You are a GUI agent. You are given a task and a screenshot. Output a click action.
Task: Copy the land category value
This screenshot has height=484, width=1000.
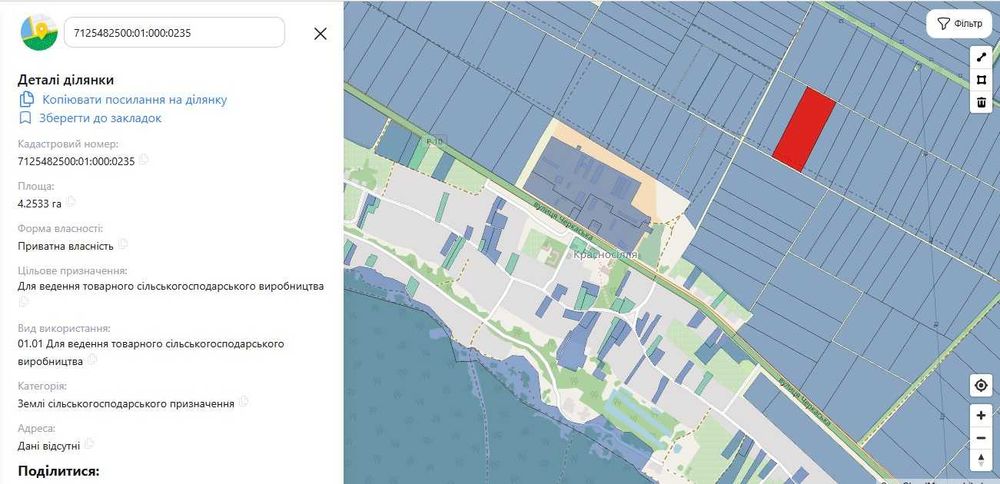pyautogui.click(x=244, y=403)
